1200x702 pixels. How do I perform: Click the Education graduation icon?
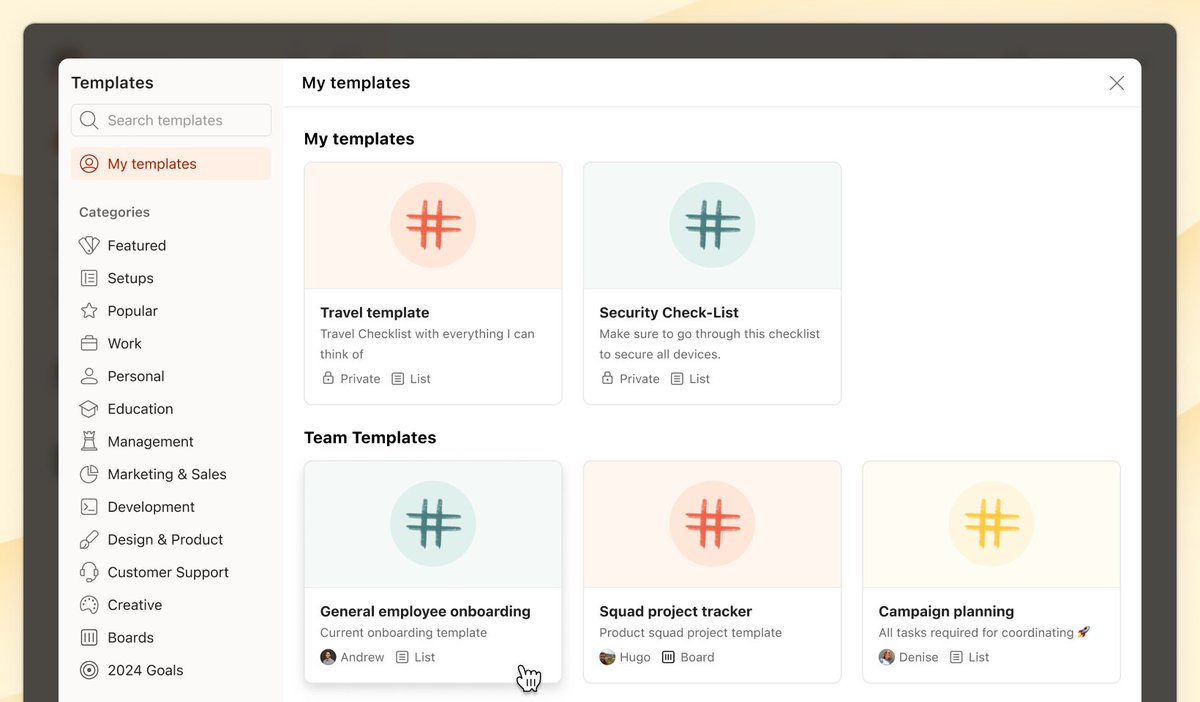pyautogui.click(x=89, y=408)
